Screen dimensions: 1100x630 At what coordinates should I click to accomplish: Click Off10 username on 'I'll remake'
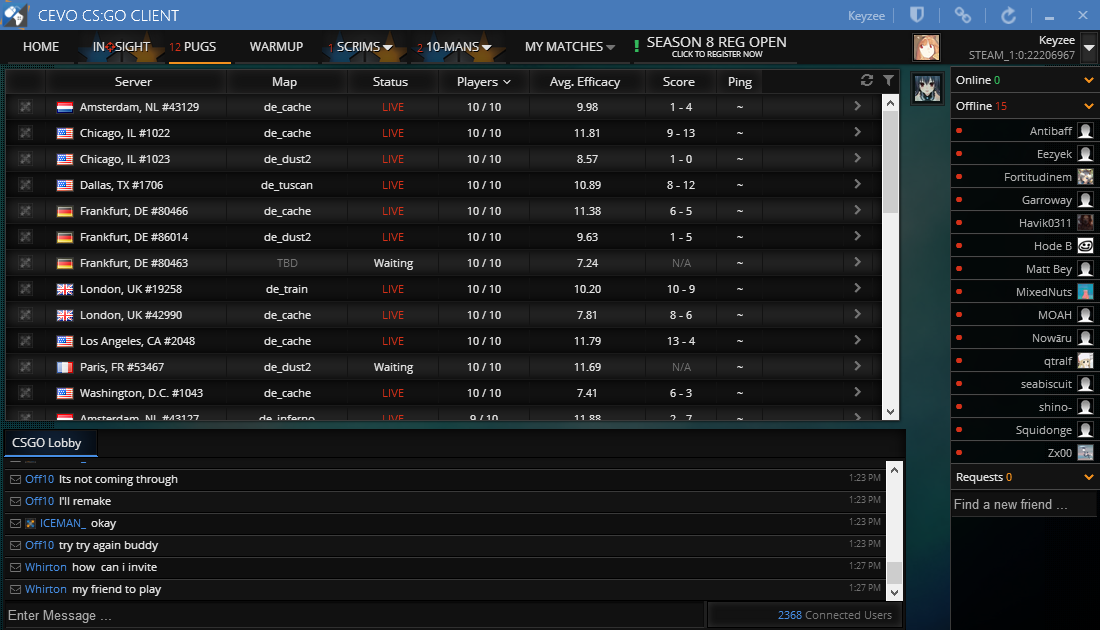(39, 501)
